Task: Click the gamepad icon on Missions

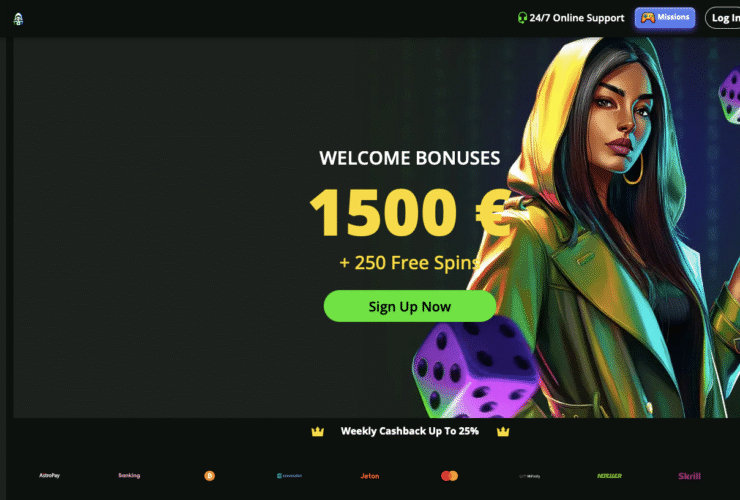Action: coord(648,17)
